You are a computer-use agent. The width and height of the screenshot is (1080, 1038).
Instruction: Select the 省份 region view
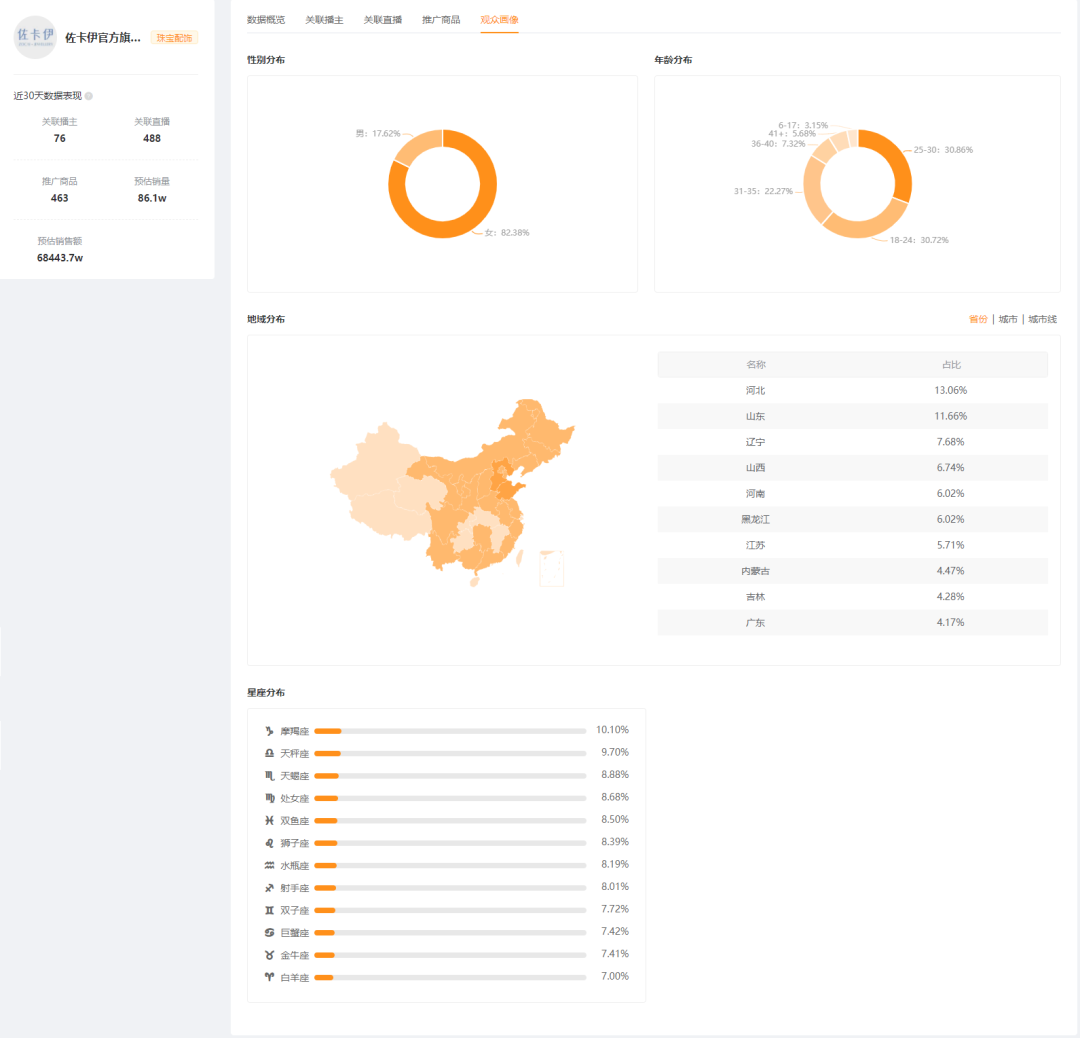[x=978, y=319]
